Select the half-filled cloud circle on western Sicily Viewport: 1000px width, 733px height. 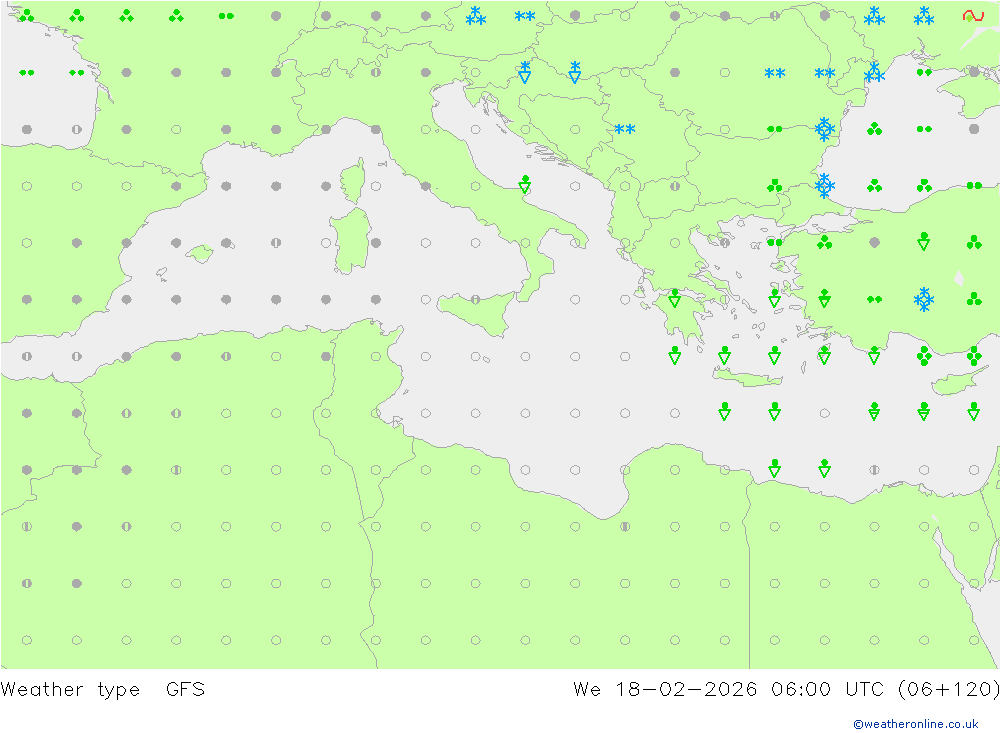475,299
